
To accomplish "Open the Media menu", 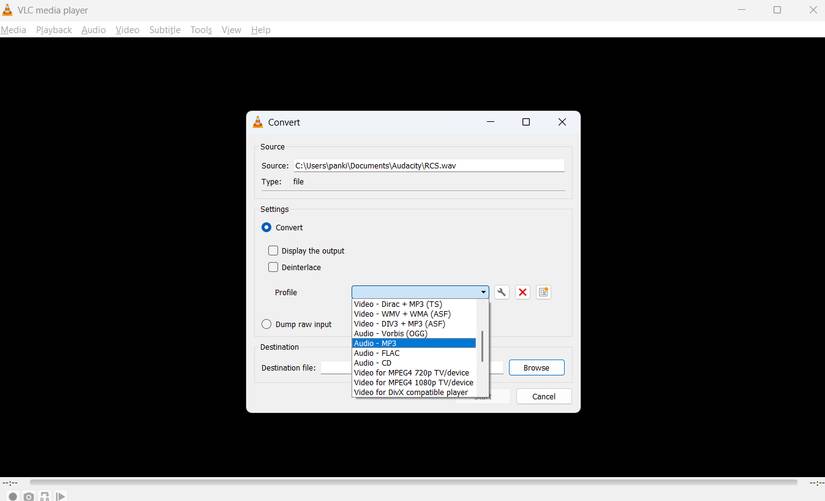I will tap(14, 30).
